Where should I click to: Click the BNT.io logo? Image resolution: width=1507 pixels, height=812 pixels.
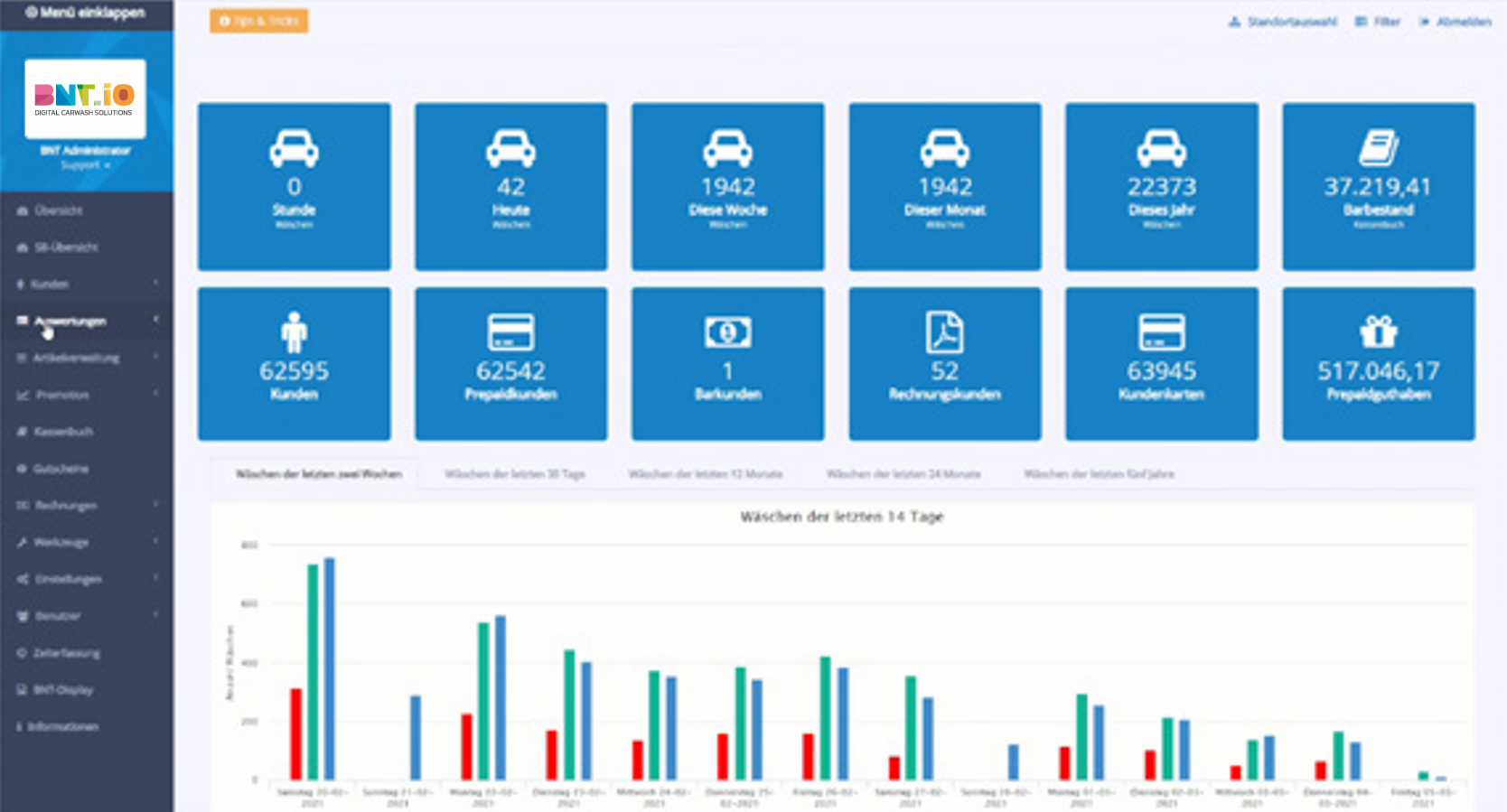coord(85,98)
